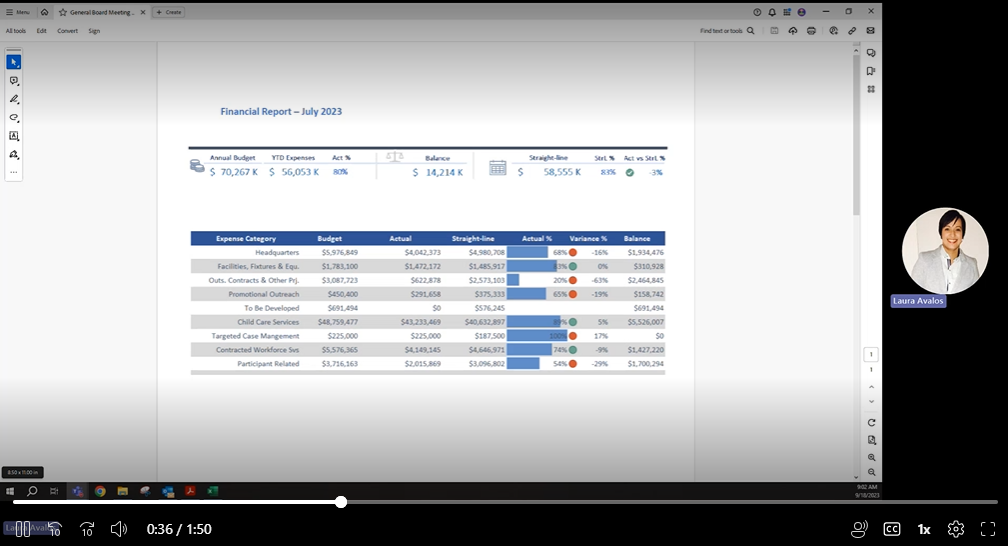1008x546 pixels.
Task: Click the rotate page icon
Action: [872, 423]
